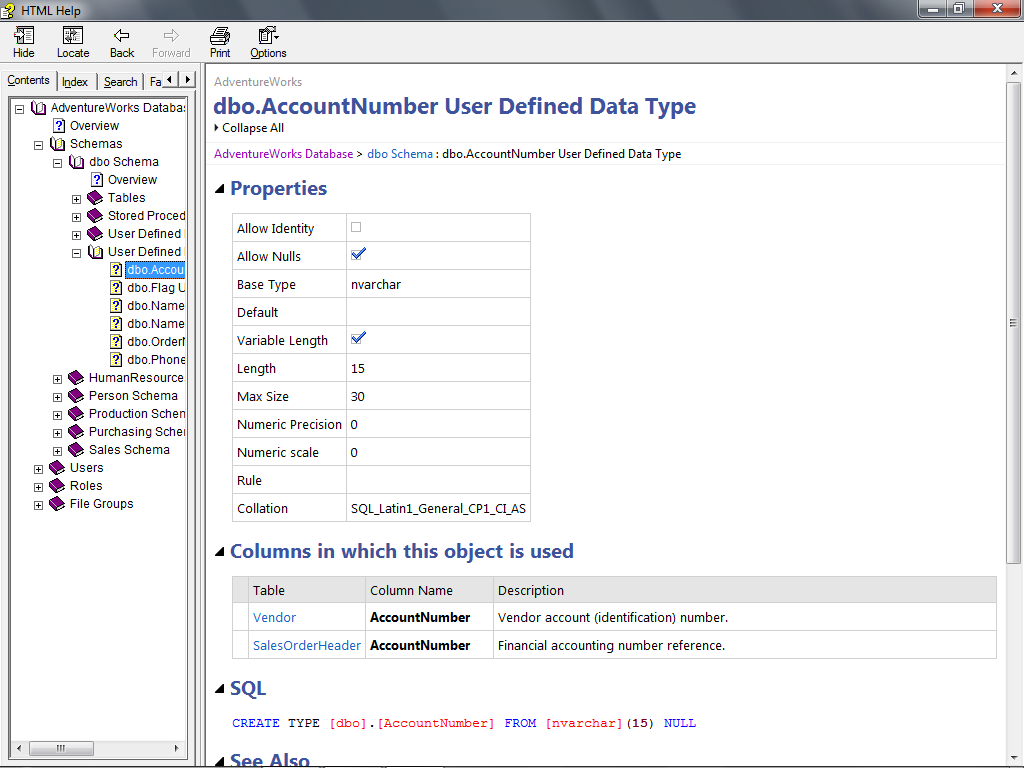1024x768 pixels.
Task: Click Collapse All link
Action: (x=252, y=128)
